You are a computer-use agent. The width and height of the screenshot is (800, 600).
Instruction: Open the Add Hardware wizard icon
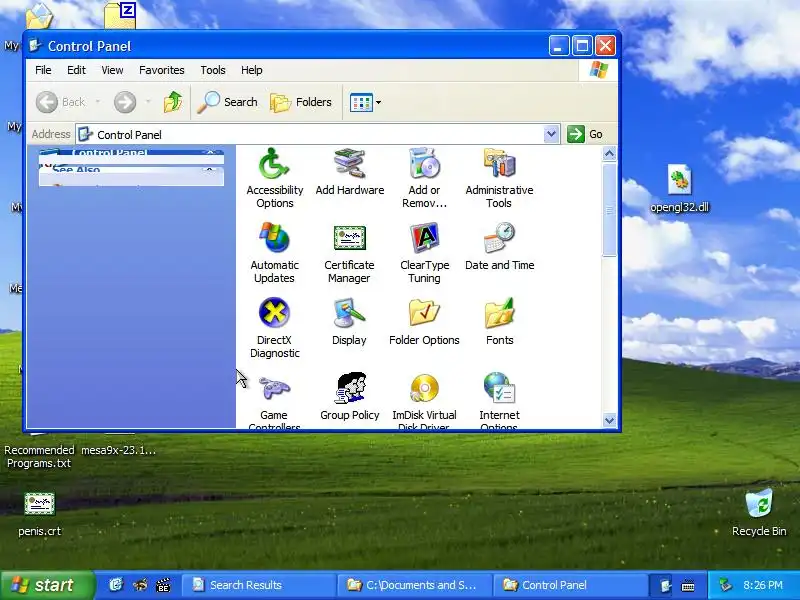pos(349,171)
